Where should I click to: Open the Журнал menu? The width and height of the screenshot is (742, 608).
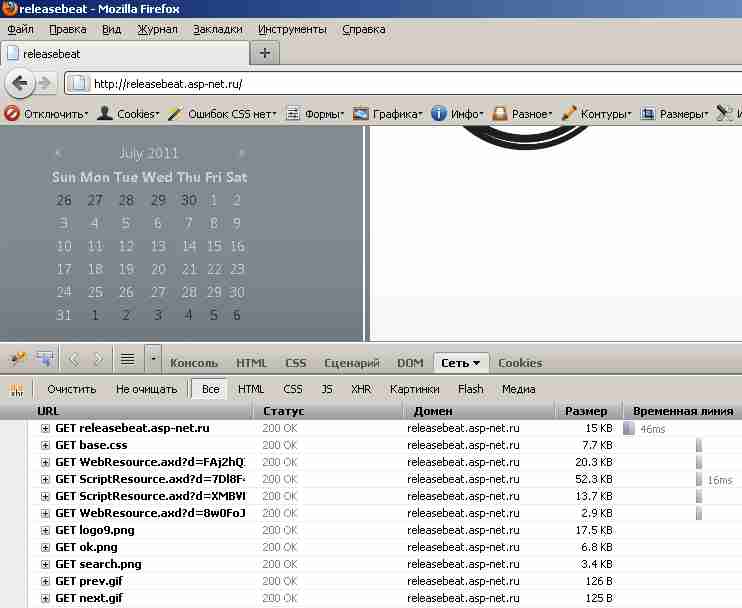click(x=157, y=29)
